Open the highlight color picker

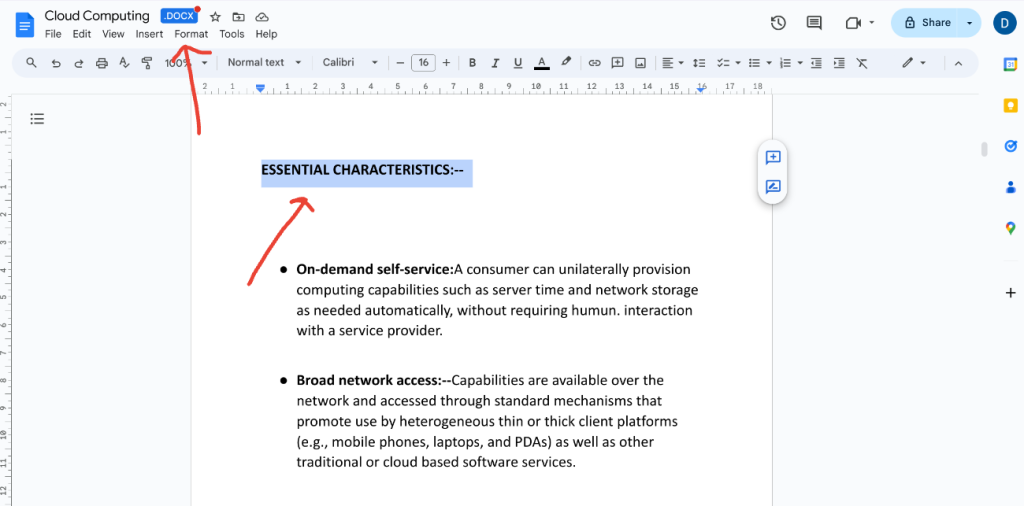[x=566, y=62]
